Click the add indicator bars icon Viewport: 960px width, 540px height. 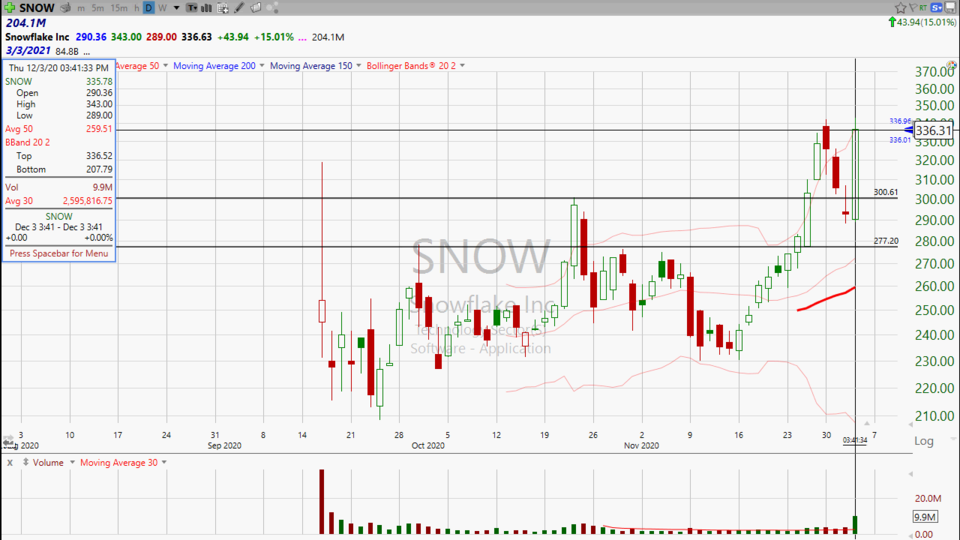[207, 8]
